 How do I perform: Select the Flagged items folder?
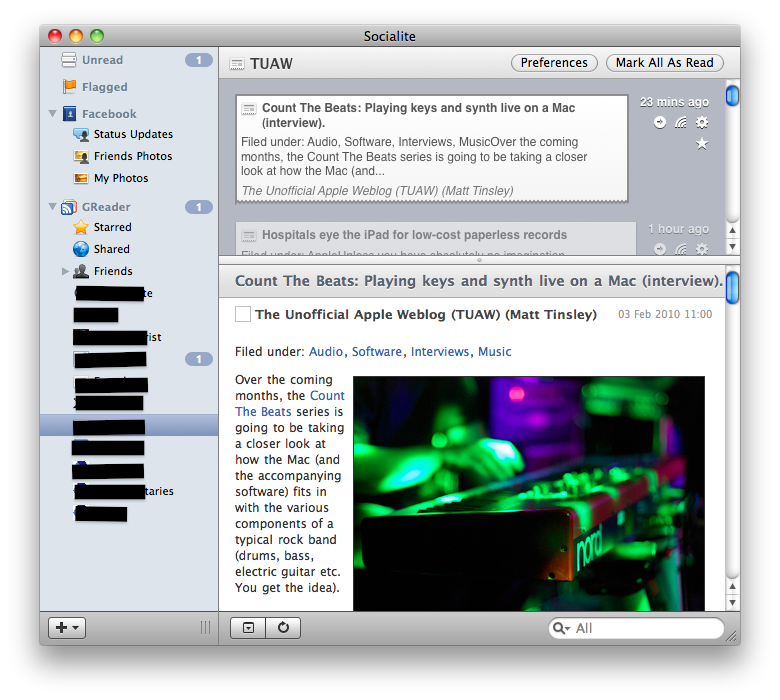click(104, 87)
